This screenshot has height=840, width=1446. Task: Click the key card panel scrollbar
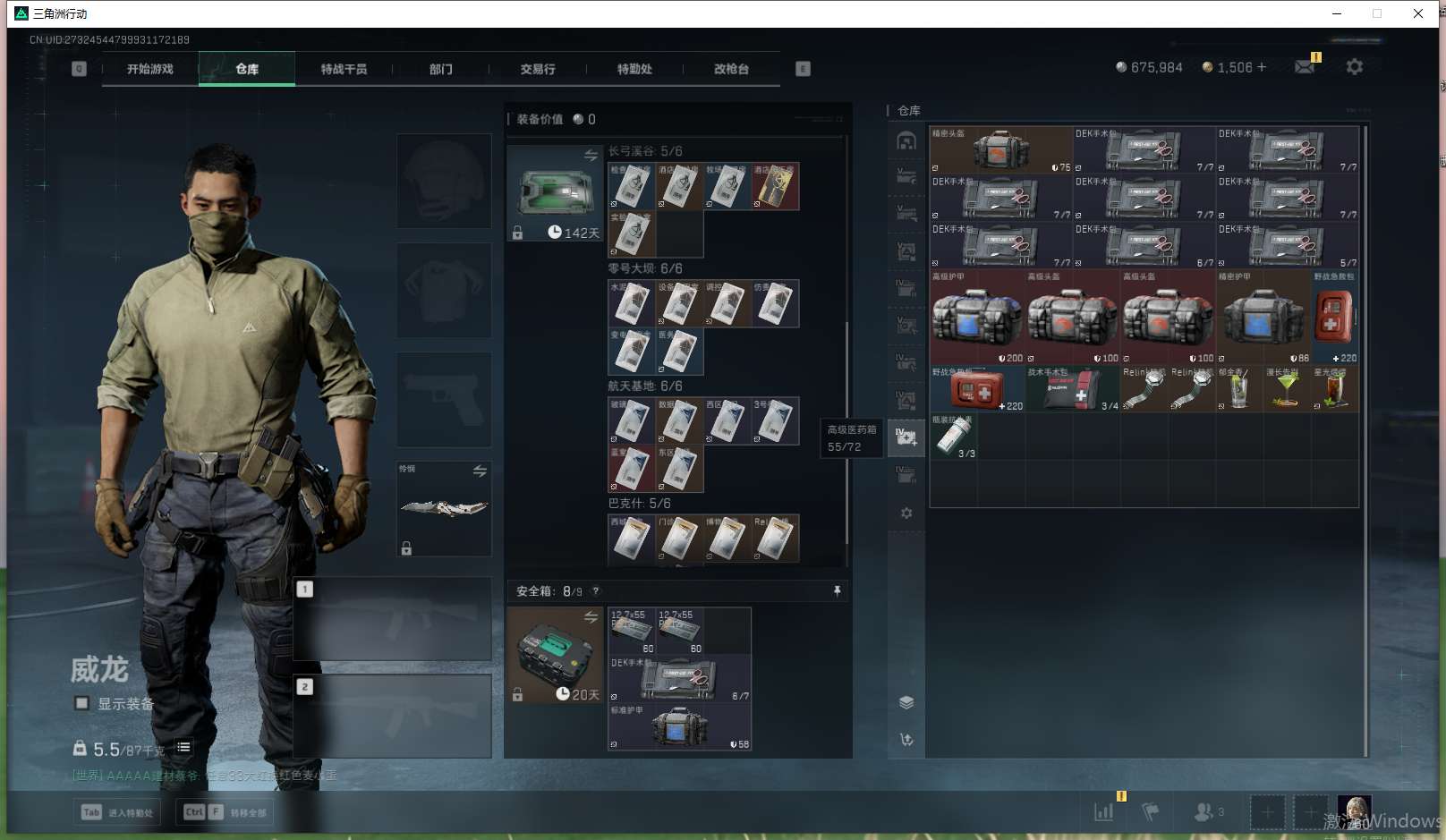pos(846,434)
